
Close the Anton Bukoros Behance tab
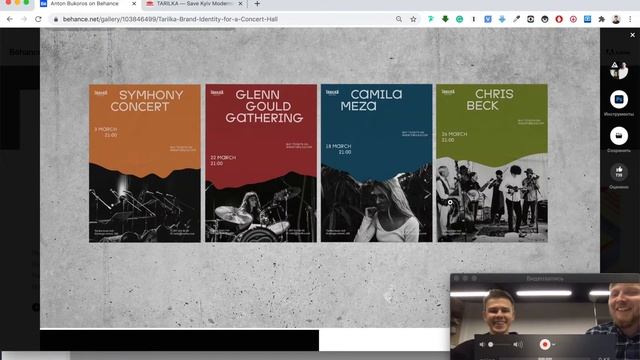coord(134,4)
